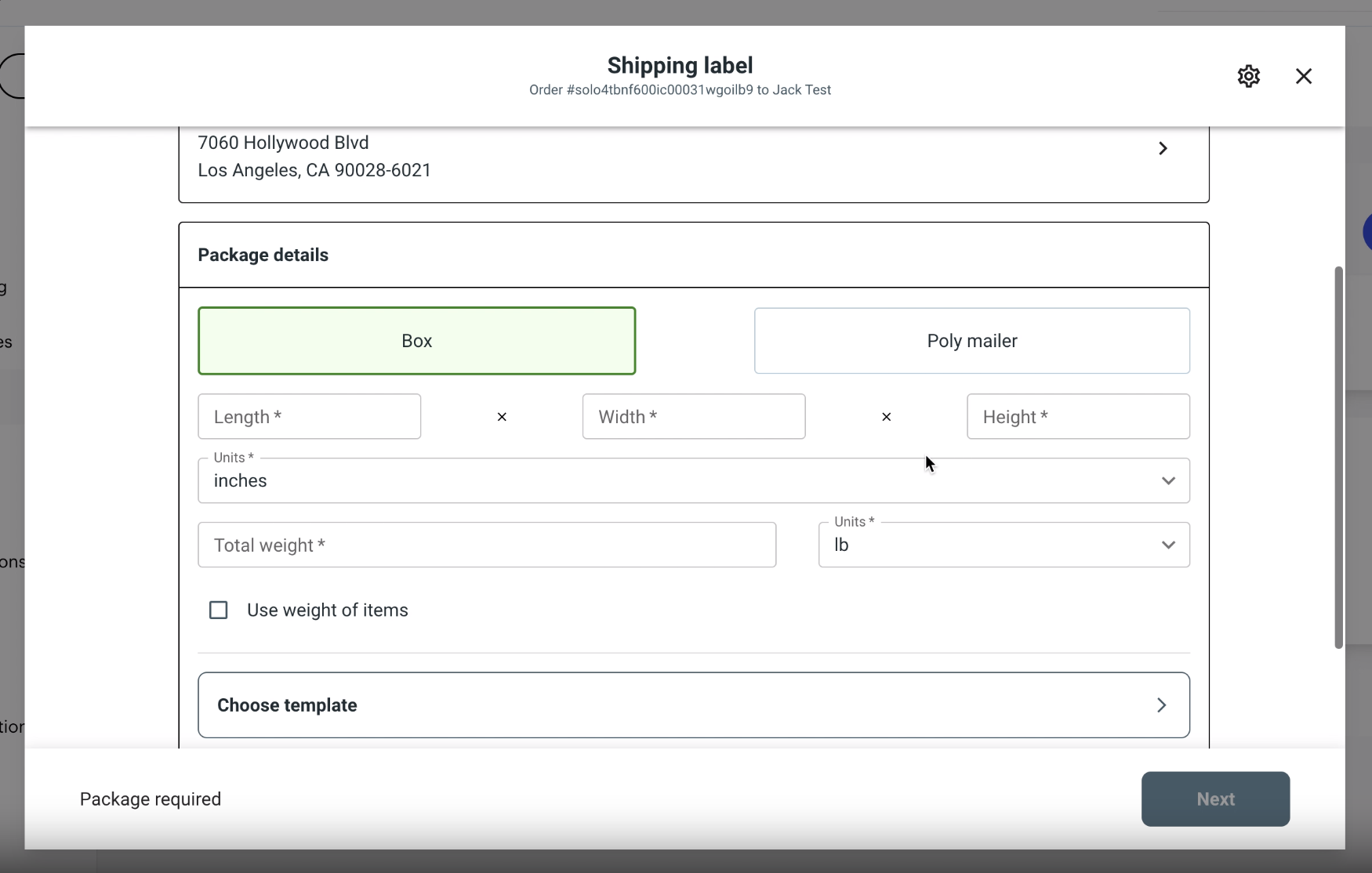
Task: Click the × between Width and Height
Action: pyautogui.click(x=886, y=417)
